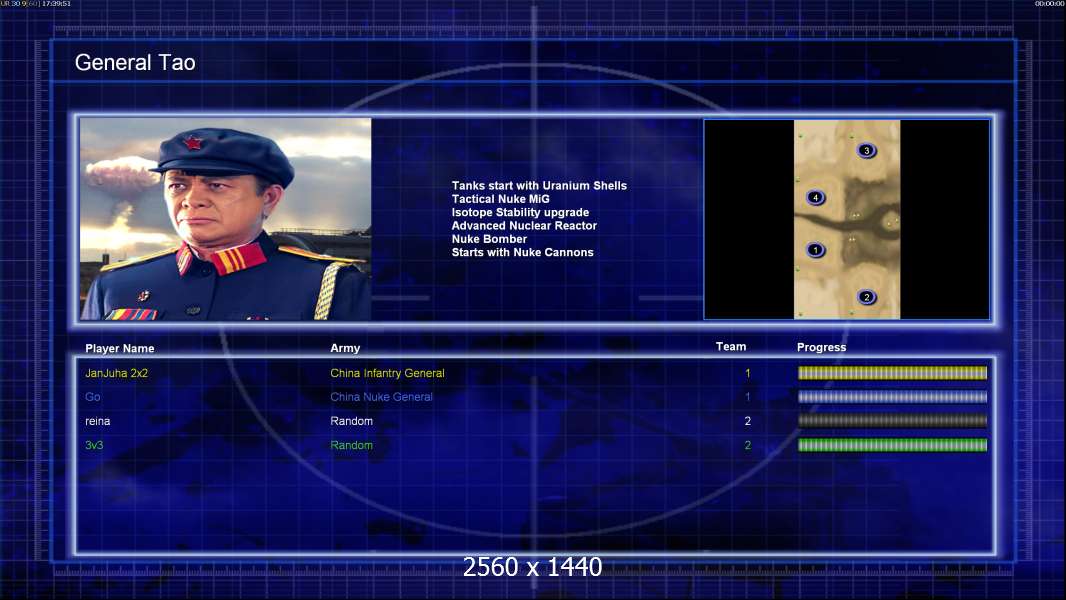1066x600 pixels.
Task: Click the JanJuha 2x2 yellow progress bar
Action: click(892, 372)
